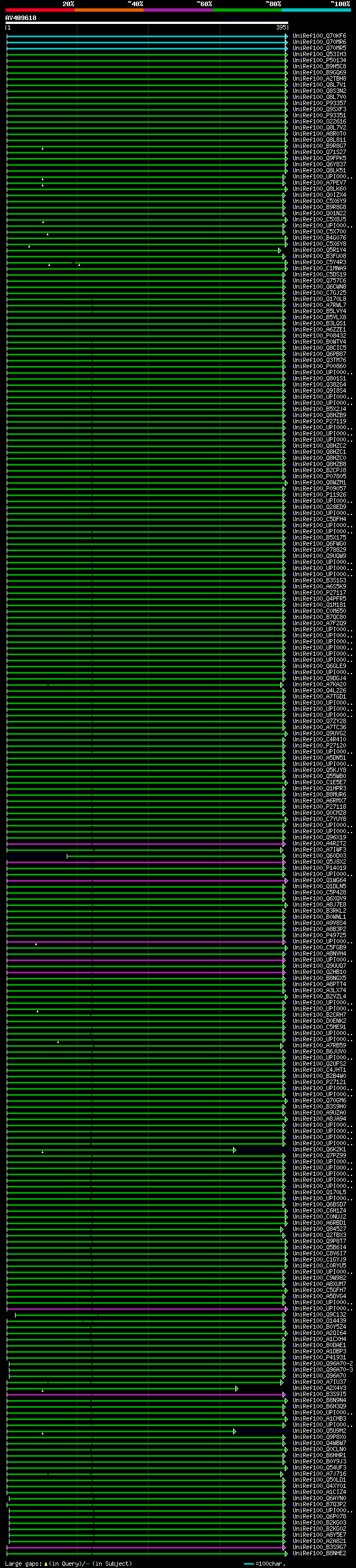Click the UniRef100_C1E5E7 label
This screenshot has height=1568, width=356.
coord(319,782)
